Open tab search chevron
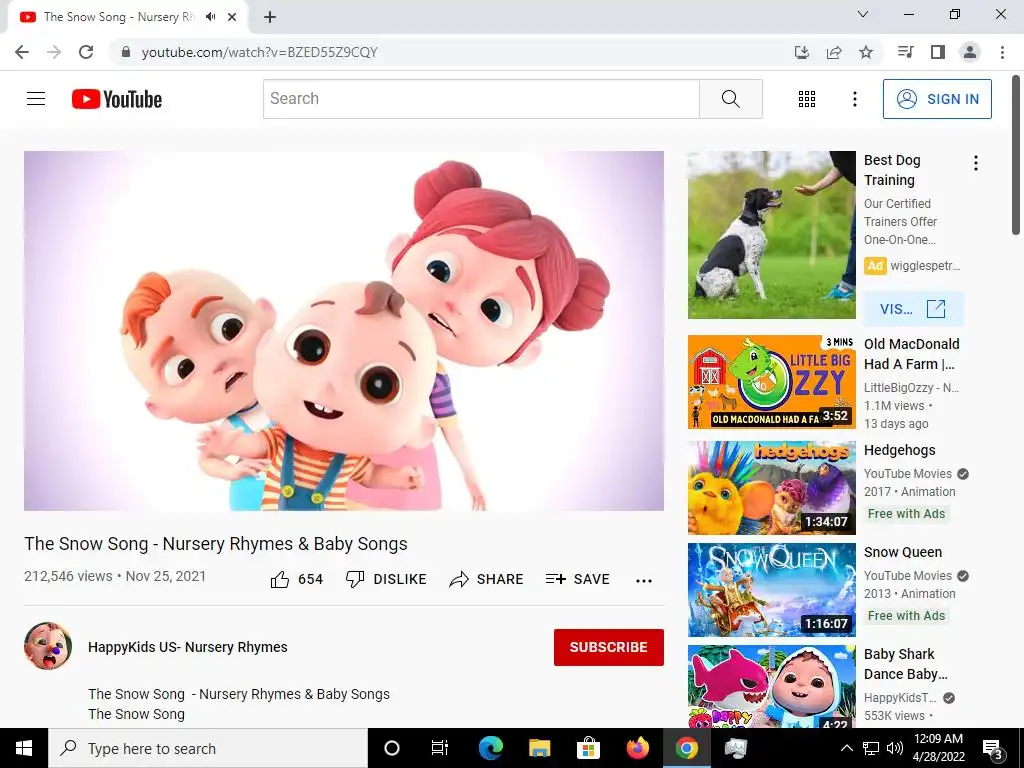This screenshot has height=768, width=1024. pyautogui.click(x=862, y=14)
